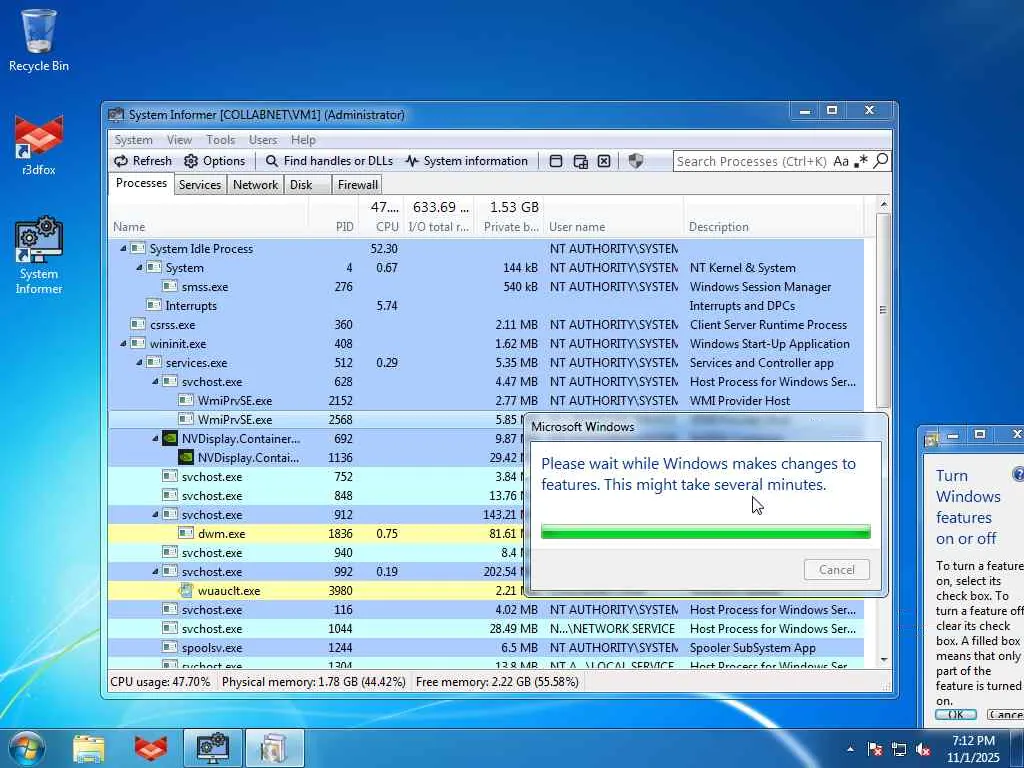This screenshot has height=768, width=1024.
Task: Collapse the services.exe tree node
Action: 139,362
